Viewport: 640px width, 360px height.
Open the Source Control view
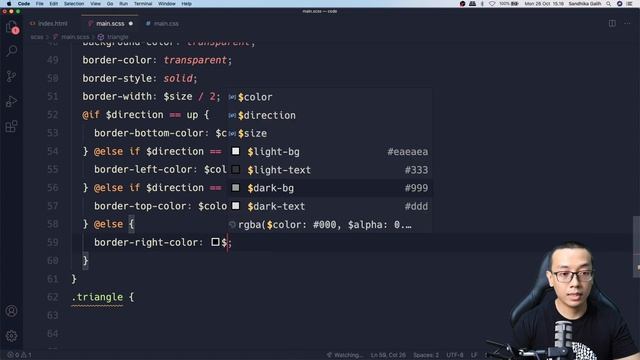[11, 76]
